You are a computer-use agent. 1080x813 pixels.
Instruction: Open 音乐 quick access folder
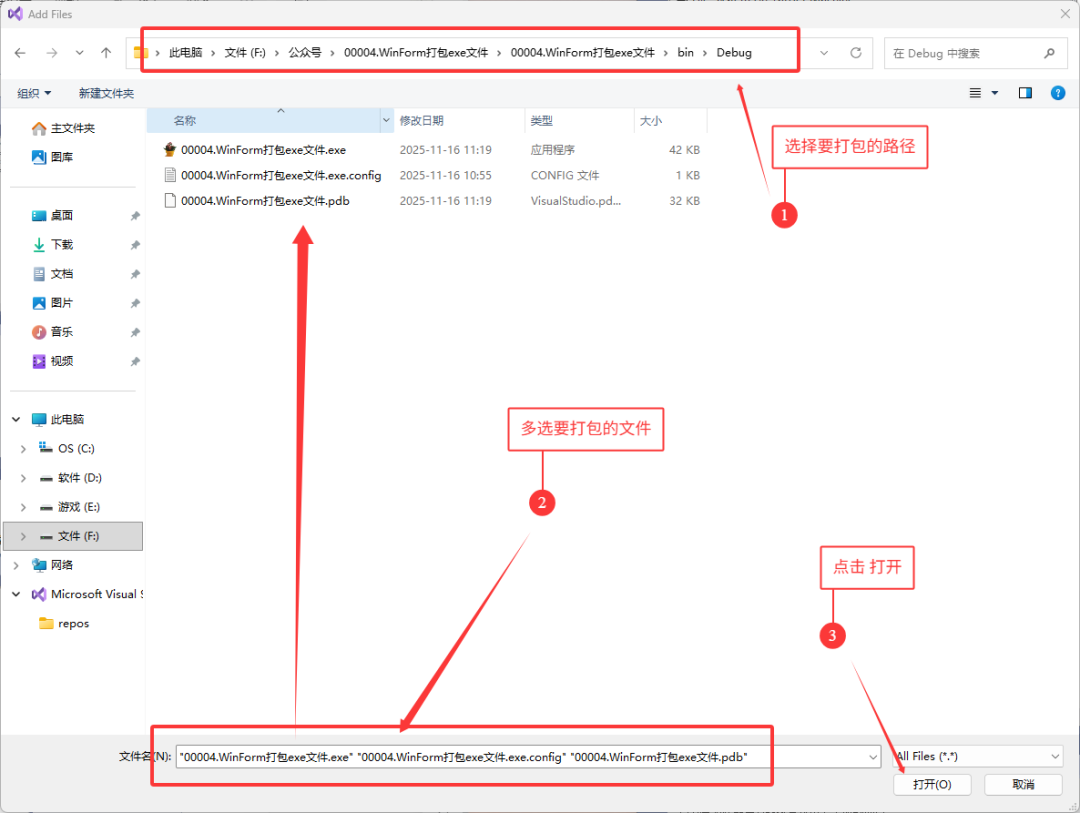(52, 332)
